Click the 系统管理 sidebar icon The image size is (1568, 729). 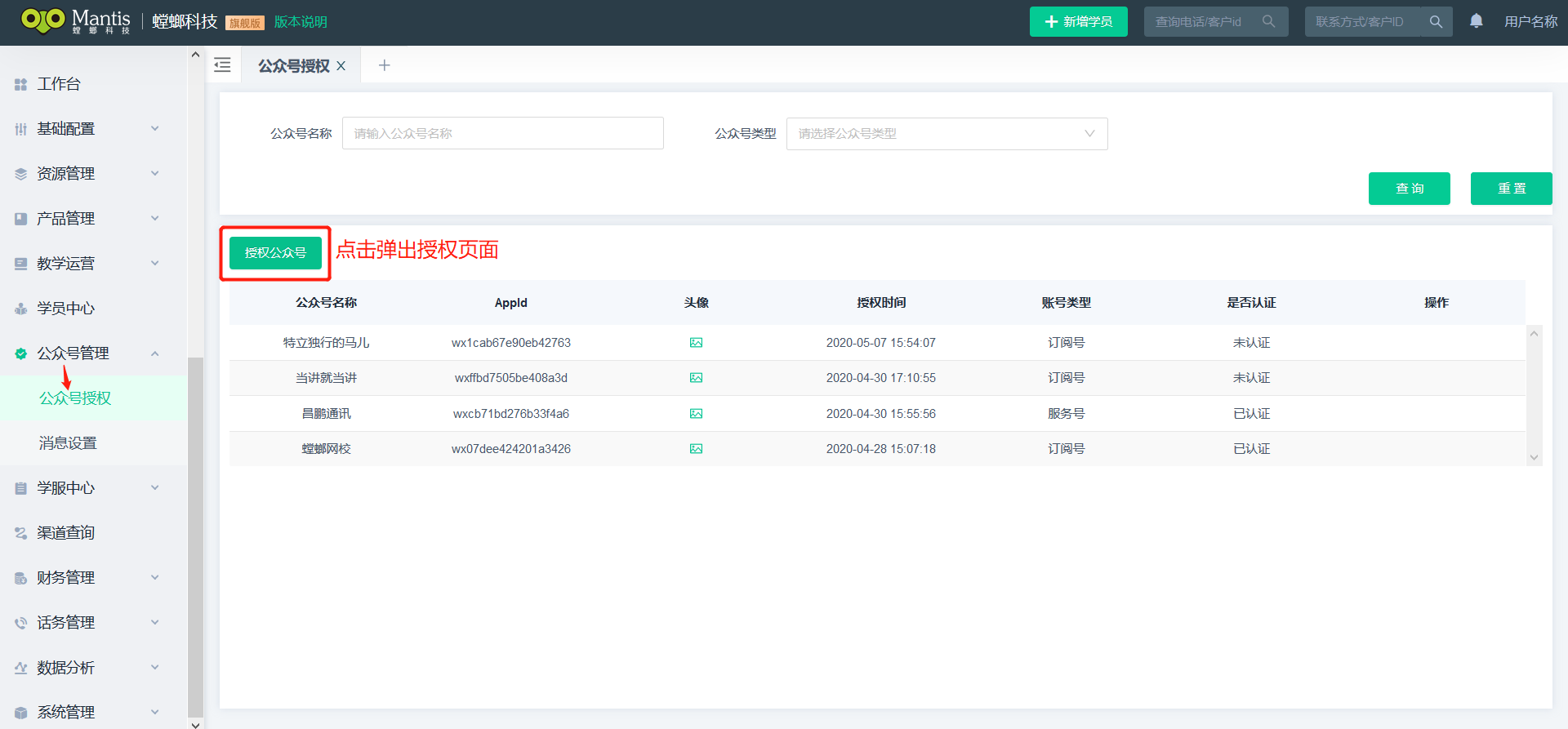coord(21,713)
